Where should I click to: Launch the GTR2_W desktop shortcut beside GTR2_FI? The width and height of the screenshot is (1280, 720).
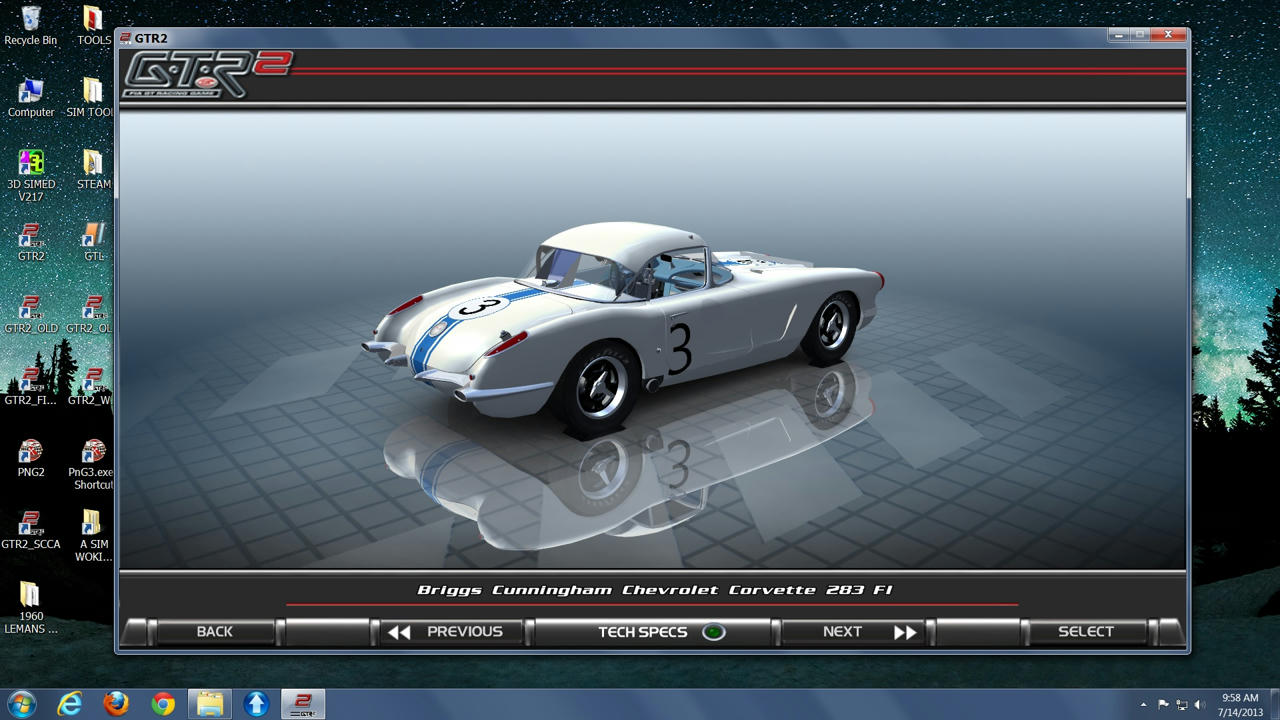90,386
